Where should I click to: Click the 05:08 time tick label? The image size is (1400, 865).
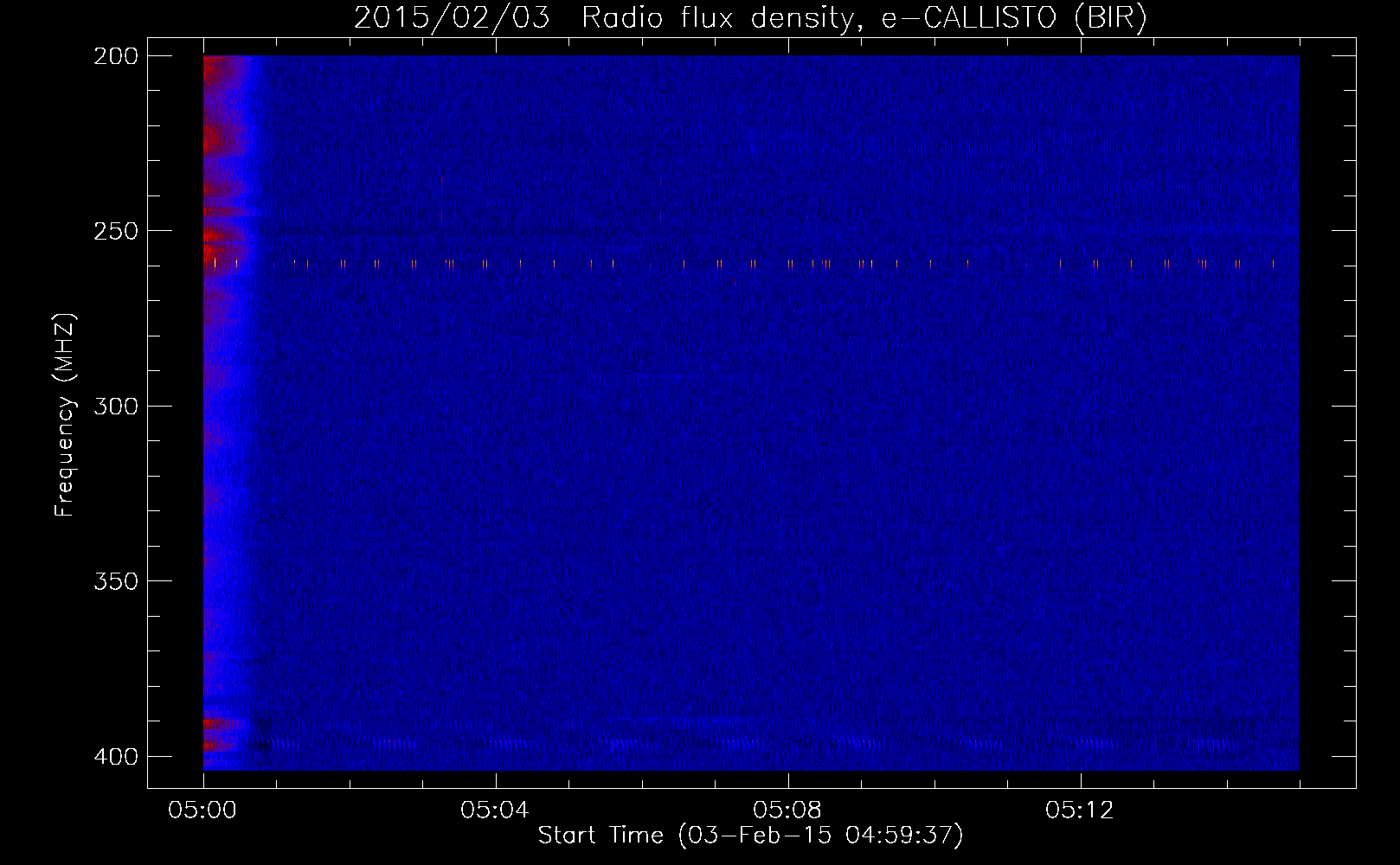click(x=787, y=811)
